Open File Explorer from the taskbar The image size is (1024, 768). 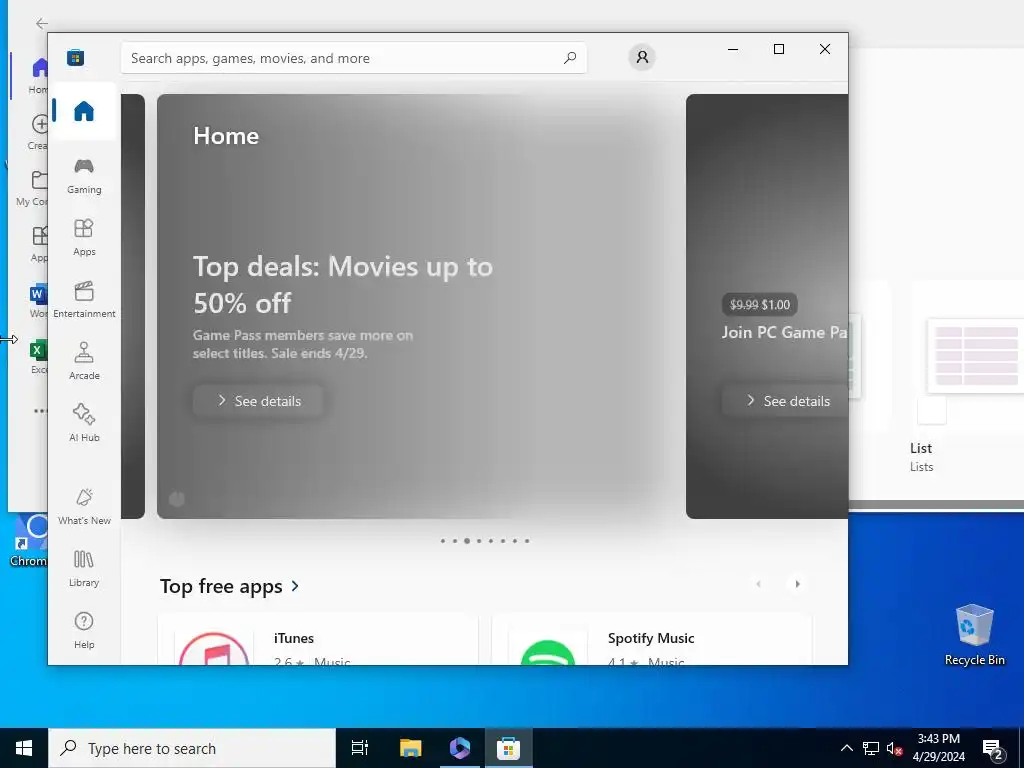coord(410,748)
